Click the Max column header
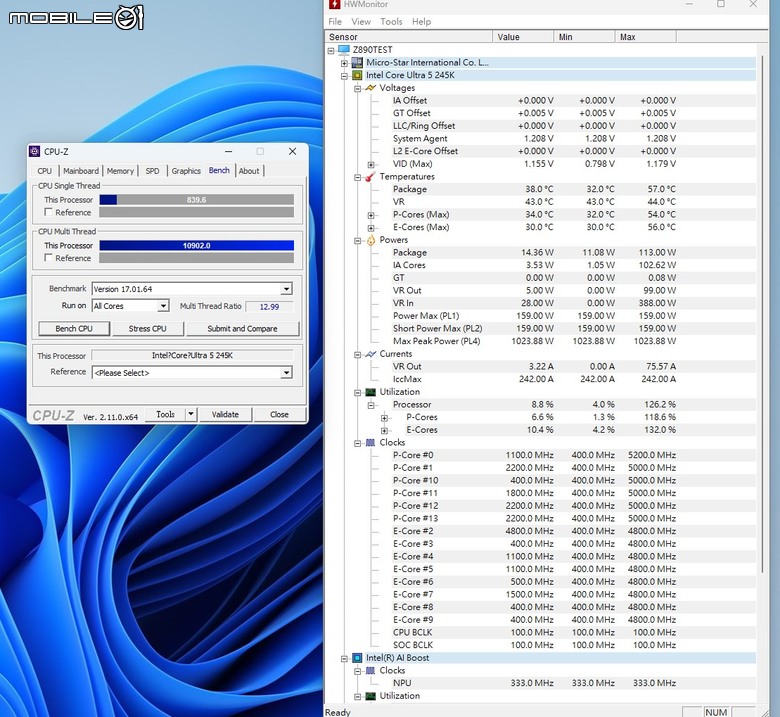 point(646,37)
